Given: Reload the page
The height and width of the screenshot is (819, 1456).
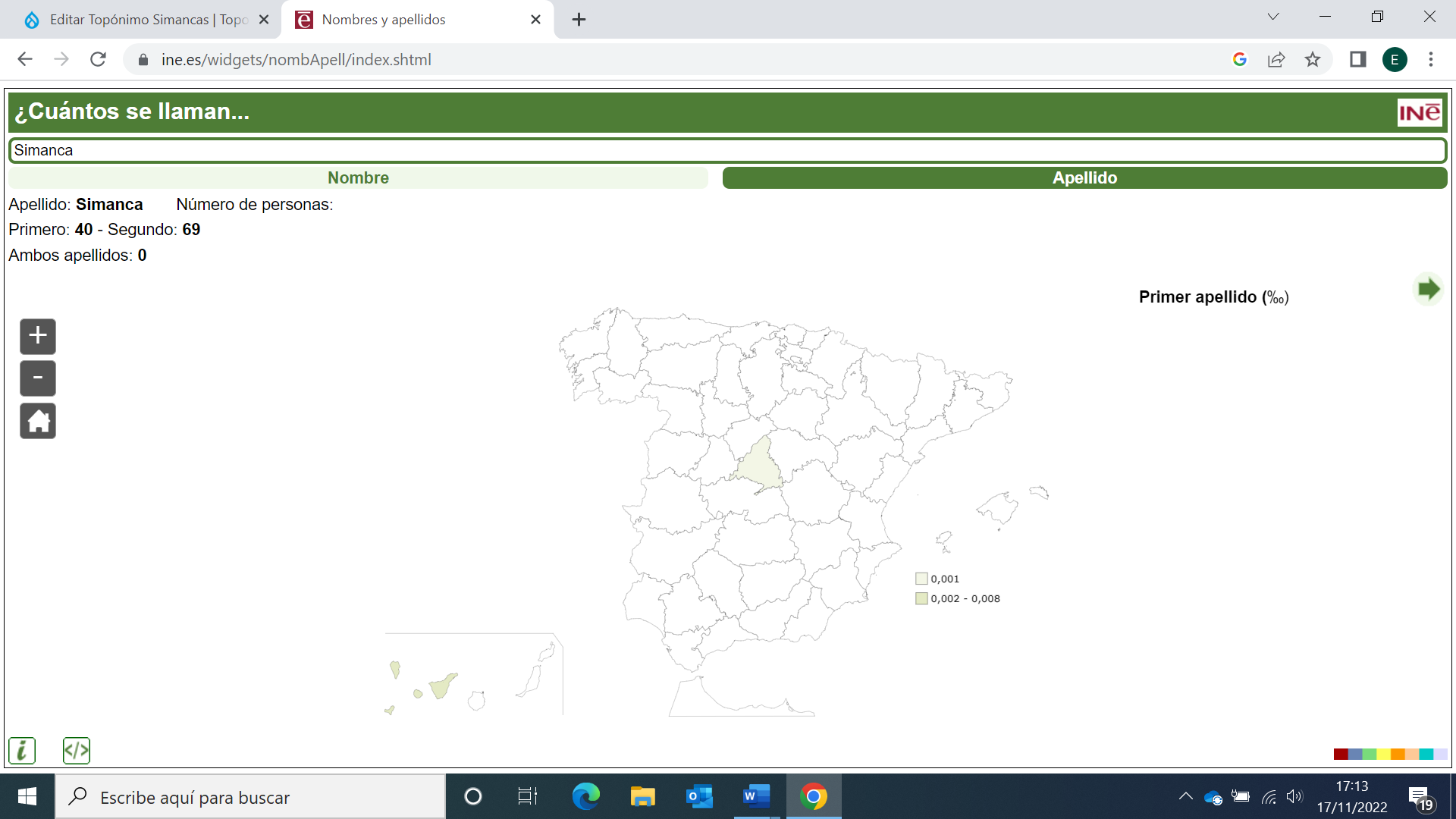Looking at the screenshot, I should point(98,59).
